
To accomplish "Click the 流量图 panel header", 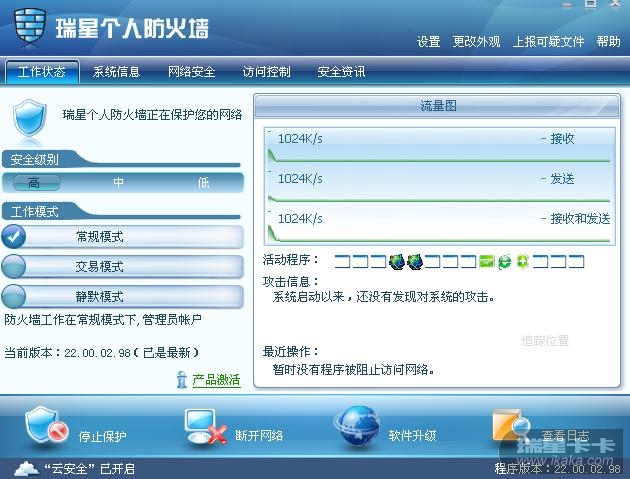I will tap(438, 106).
